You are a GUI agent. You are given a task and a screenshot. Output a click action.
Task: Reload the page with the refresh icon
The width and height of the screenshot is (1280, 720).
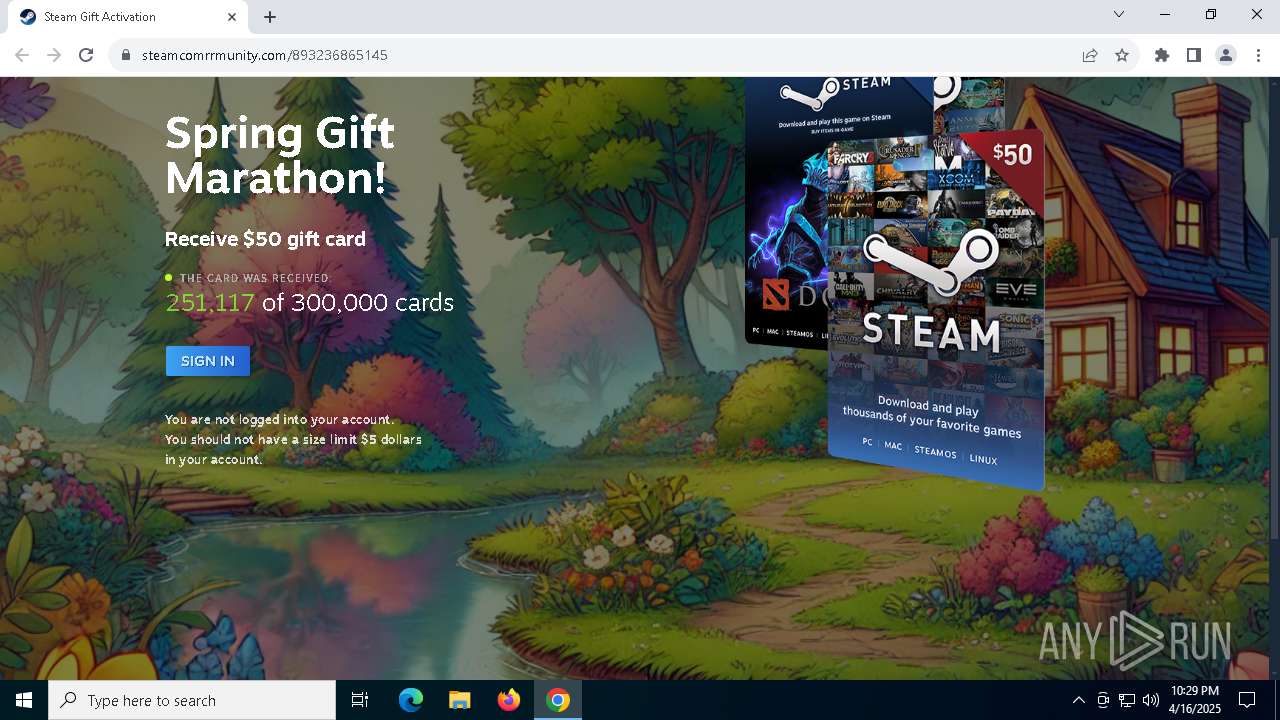click(86, 55)
